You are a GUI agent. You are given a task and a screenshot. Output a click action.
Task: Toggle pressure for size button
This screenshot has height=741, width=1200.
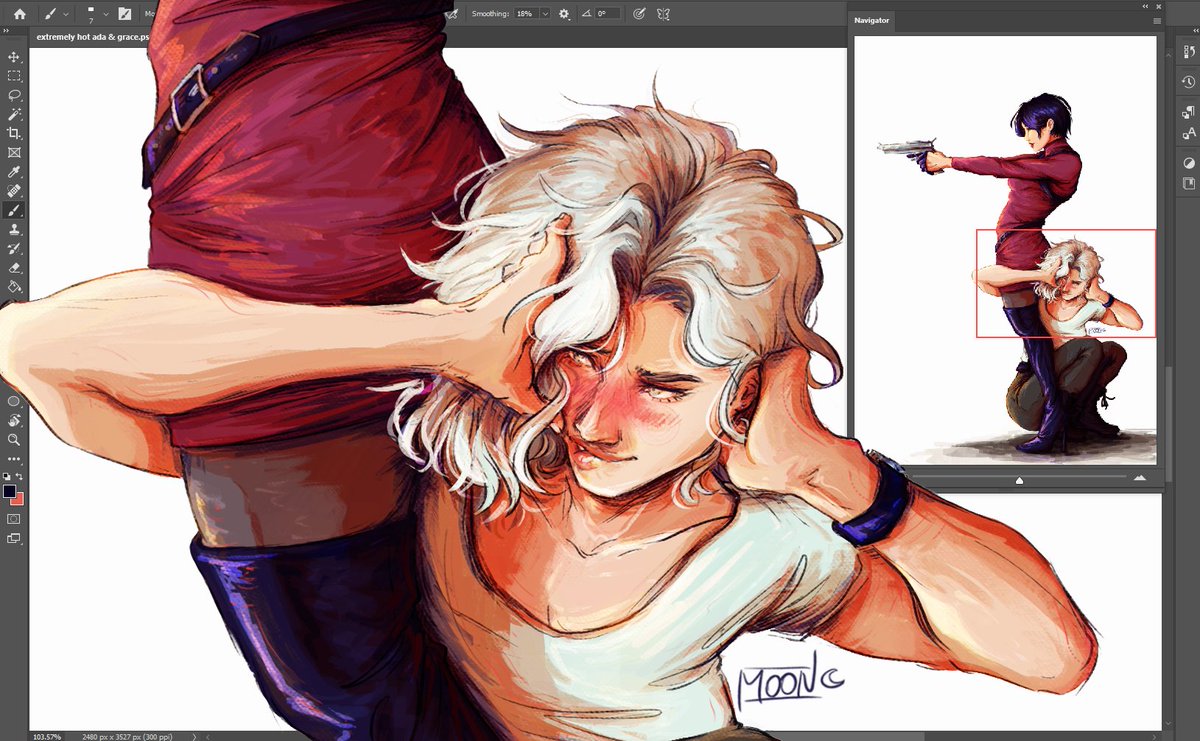point(638,14)
